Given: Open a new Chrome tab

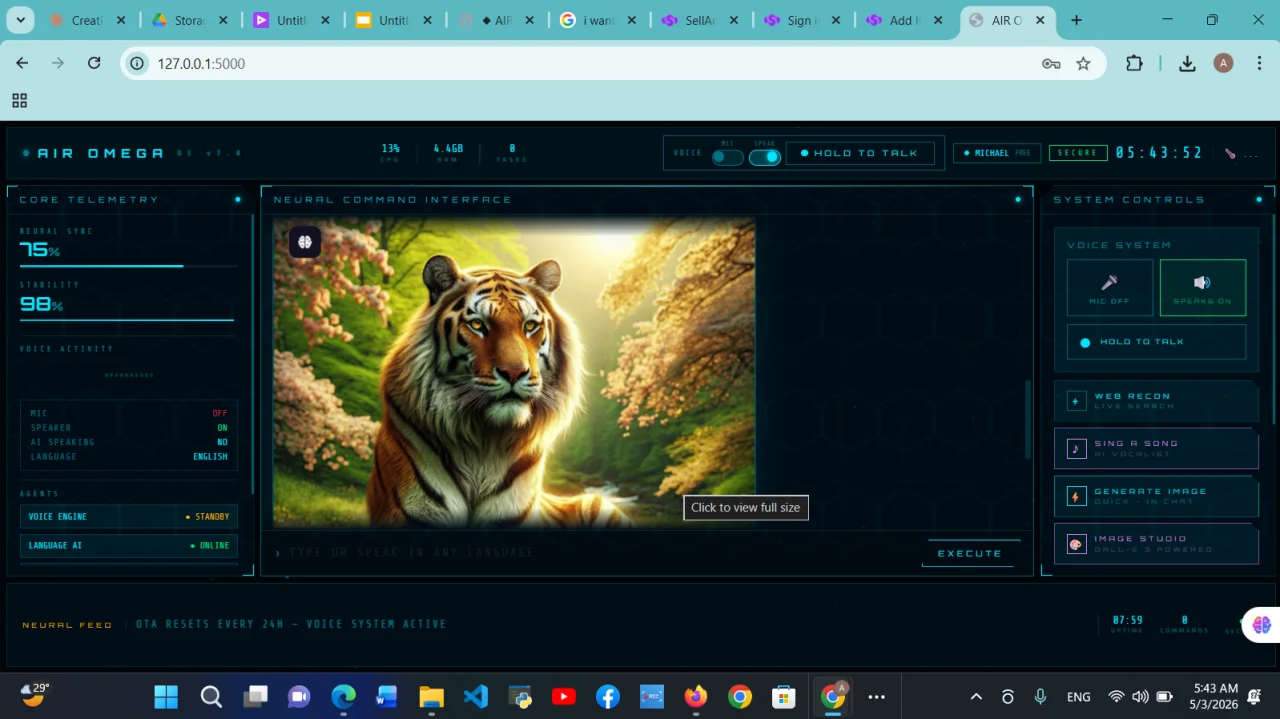Looking at the screenshot, I should [x=1077, y=20].
